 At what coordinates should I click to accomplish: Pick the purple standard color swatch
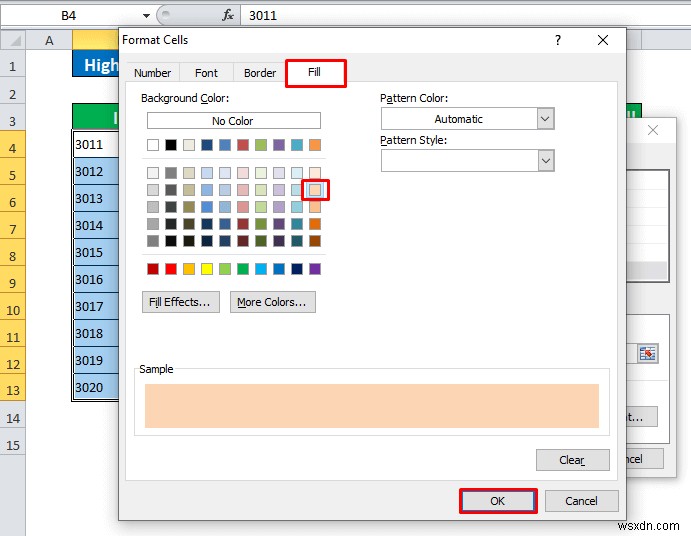(315, 269)
